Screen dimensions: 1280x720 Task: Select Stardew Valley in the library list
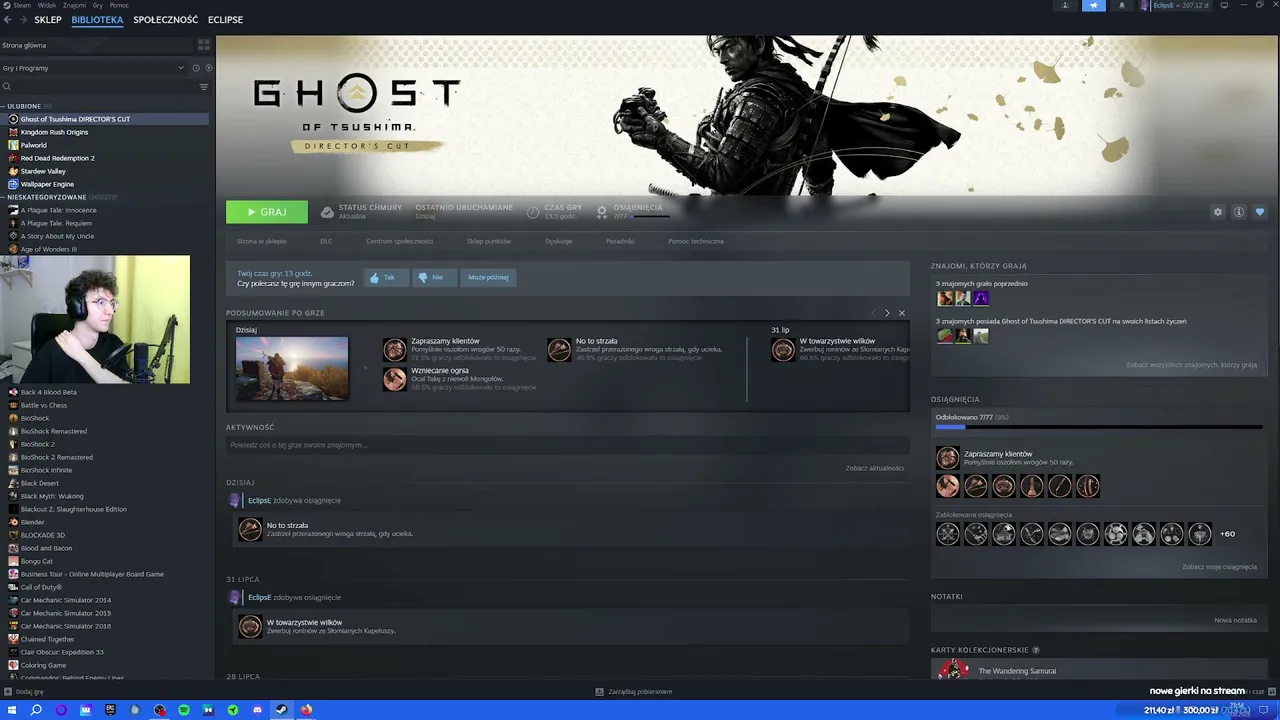tap(43, 171)
